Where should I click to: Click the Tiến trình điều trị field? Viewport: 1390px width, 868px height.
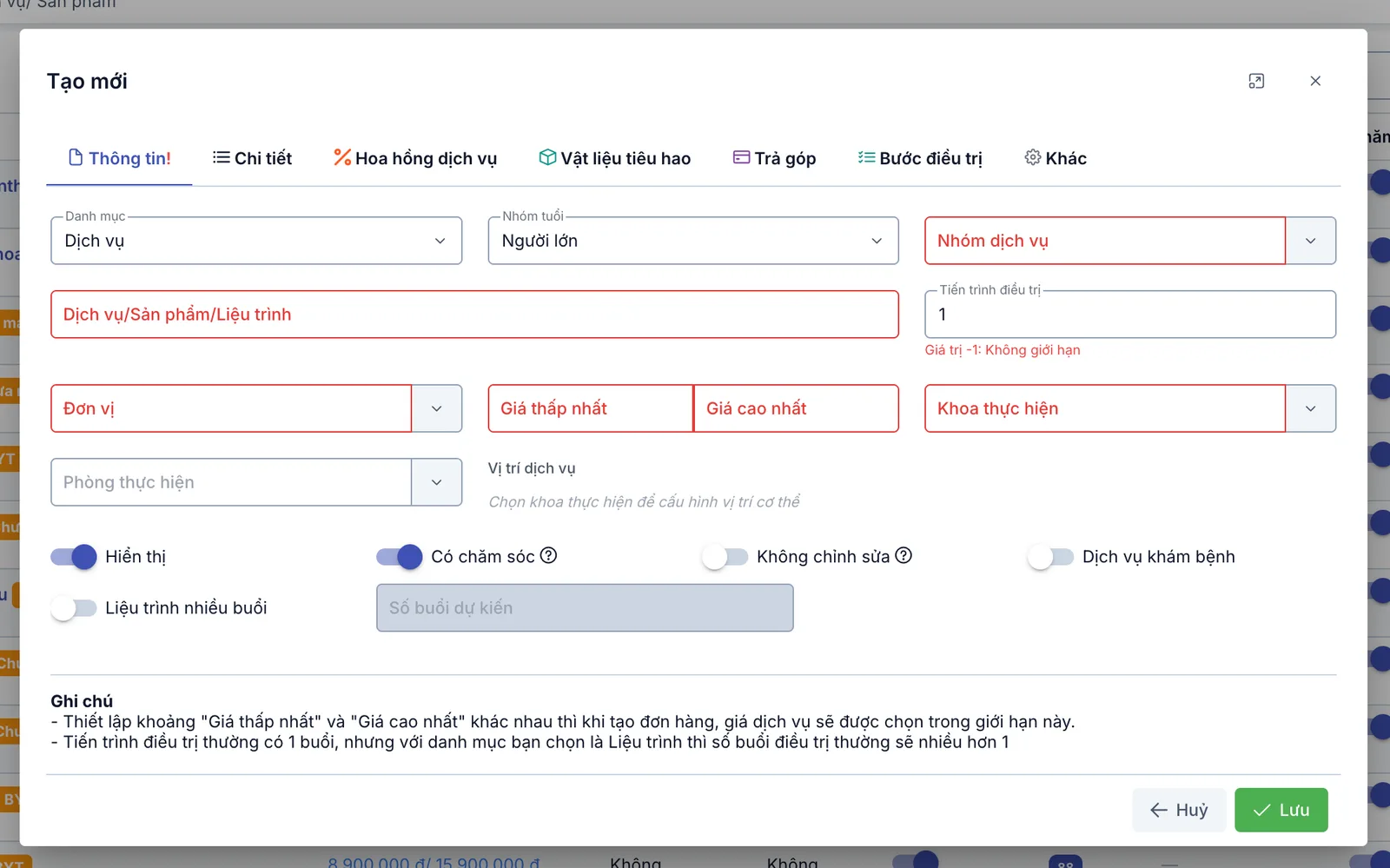[x=1130, y=315]
